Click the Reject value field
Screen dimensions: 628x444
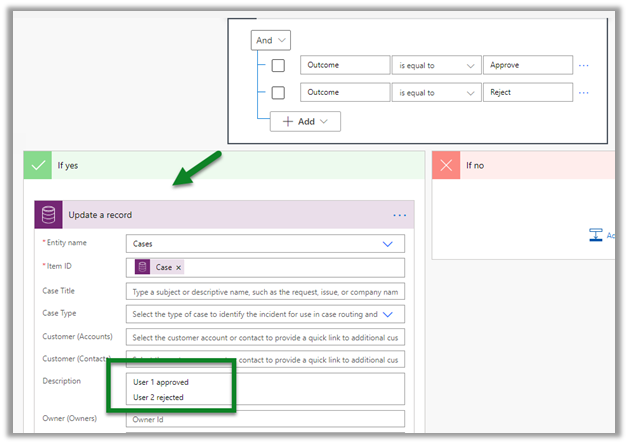[x=527, y=93]
